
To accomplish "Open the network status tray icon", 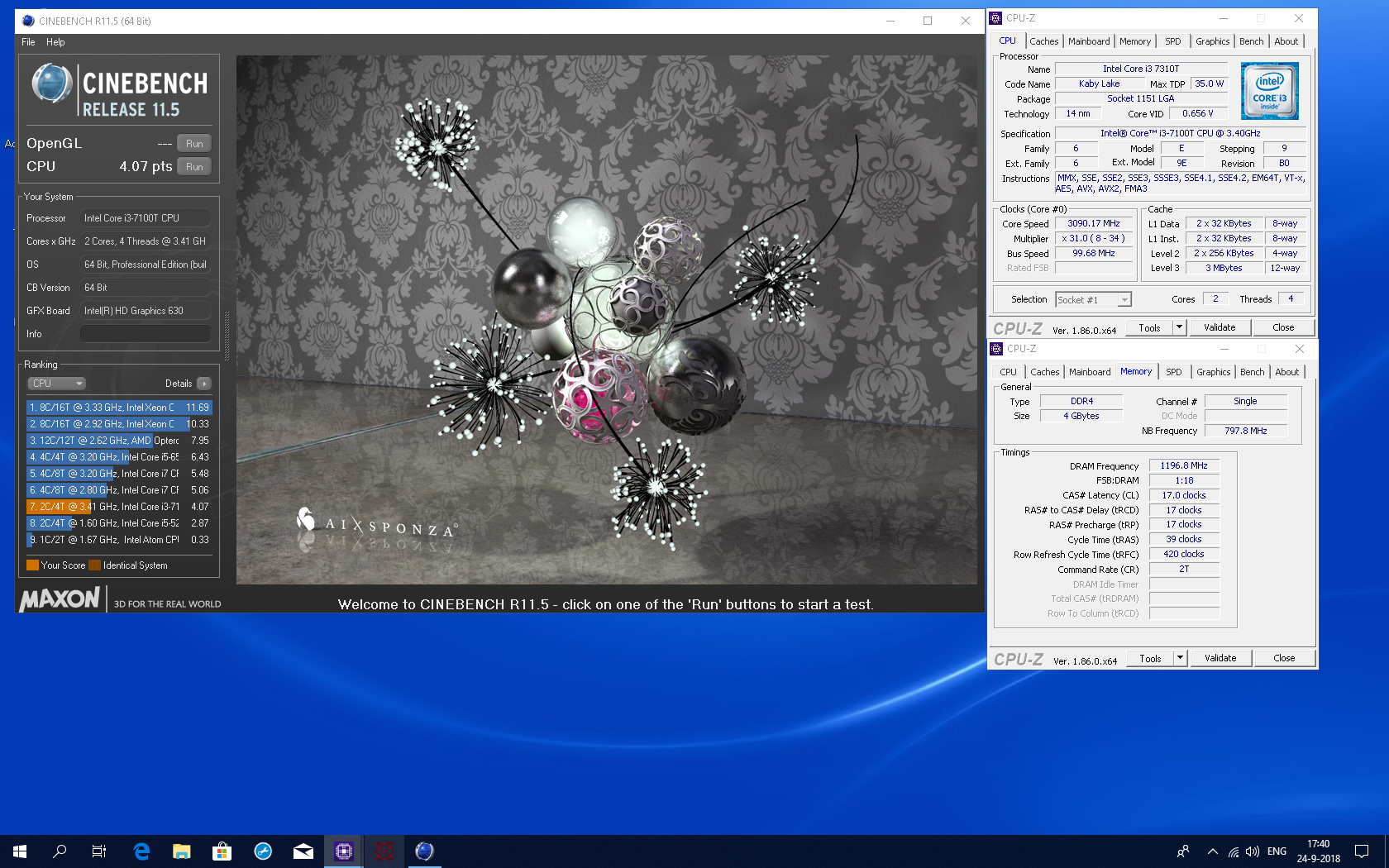I will tap(1233, 851).
